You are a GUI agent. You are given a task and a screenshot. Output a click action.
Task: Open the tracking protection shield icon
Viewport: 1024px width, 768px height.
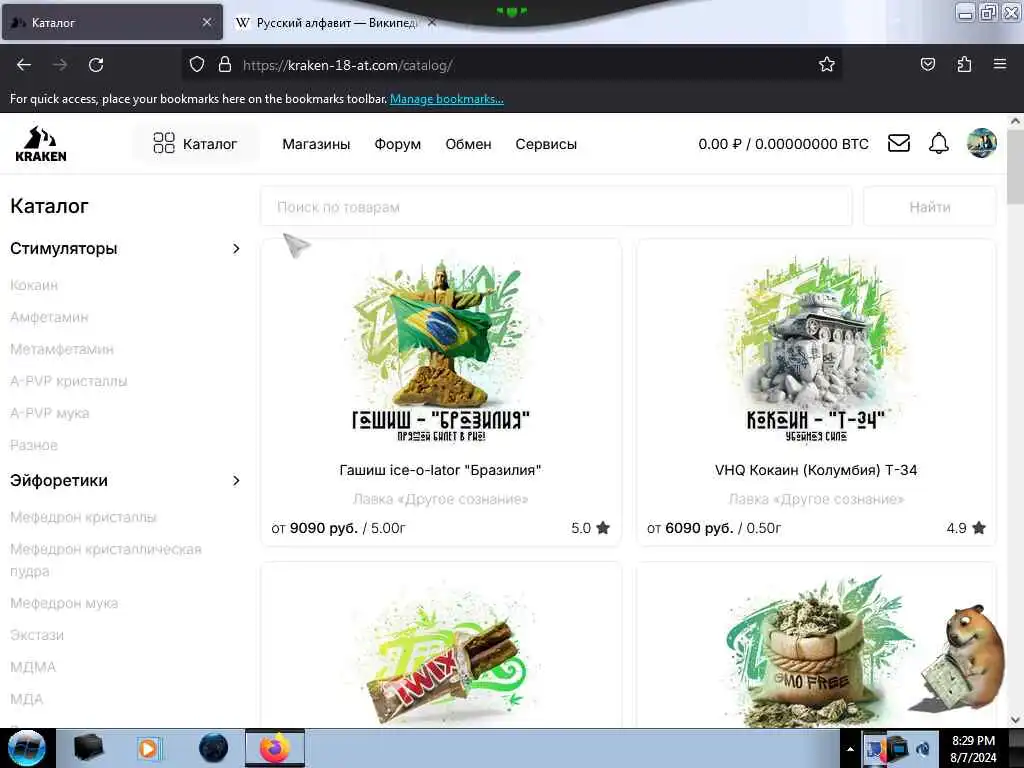(197, 65)
